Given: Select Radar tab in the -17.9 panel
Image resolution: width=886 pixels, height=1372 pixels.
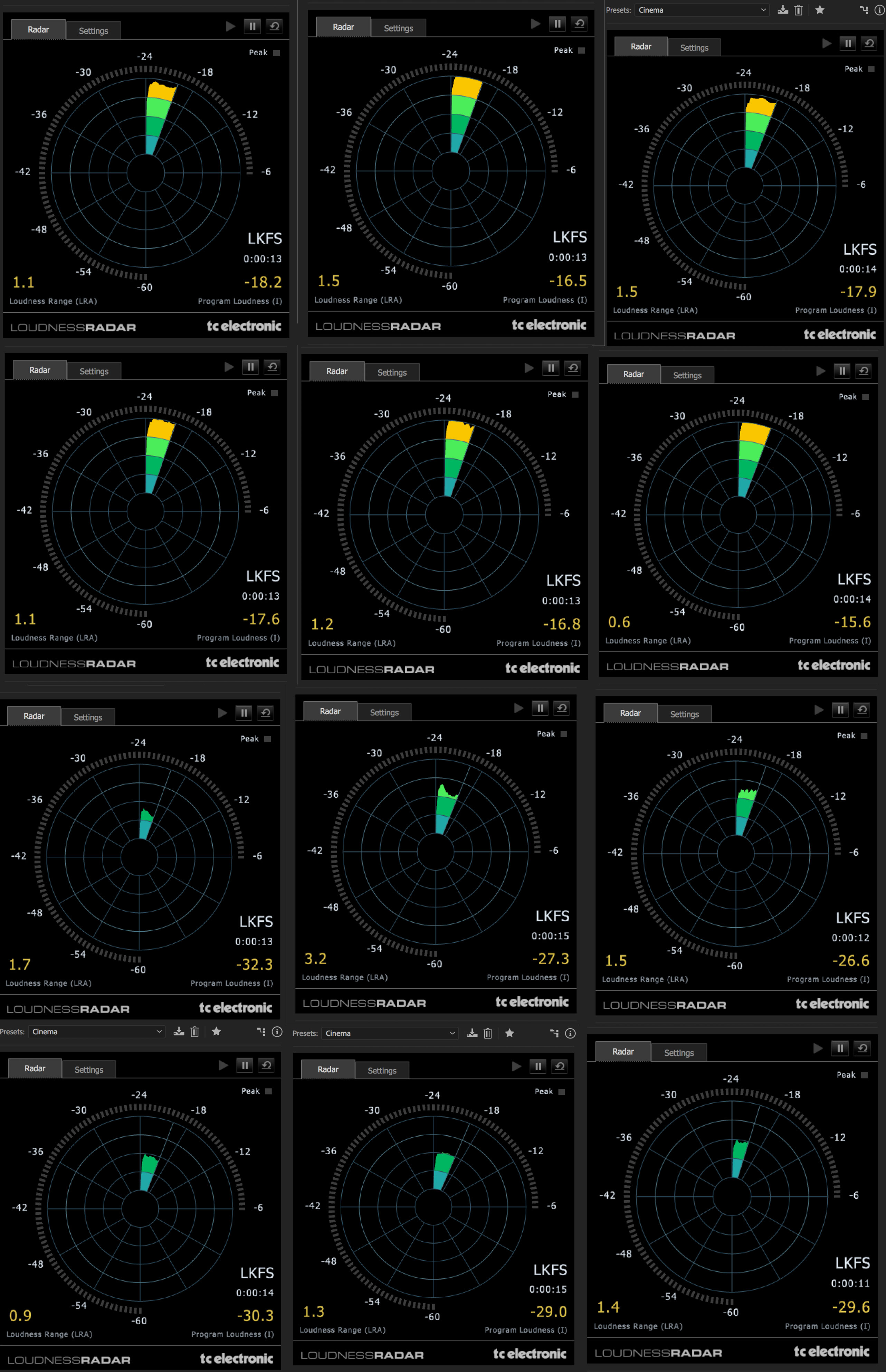Looking at the screenshot, I should (641, 47).
